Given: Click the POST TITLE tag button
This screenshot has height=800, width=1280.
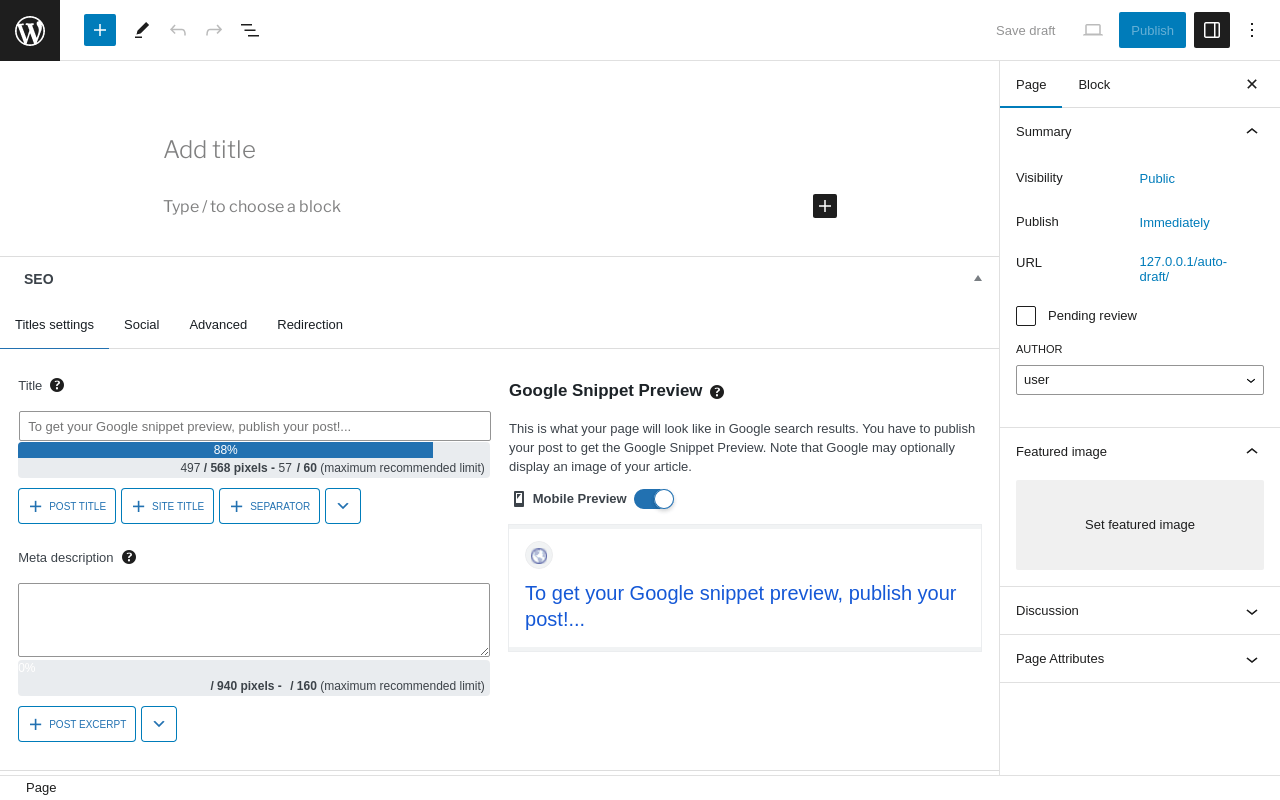Looking at the screenshot, I should pos(67,506).
